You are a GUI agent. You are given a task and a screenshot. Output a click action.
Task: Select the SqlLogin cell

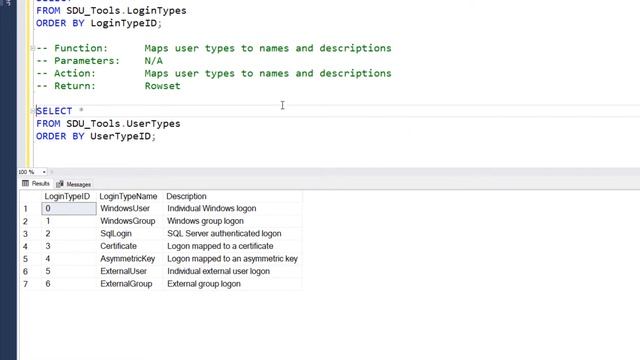[130, 234]
